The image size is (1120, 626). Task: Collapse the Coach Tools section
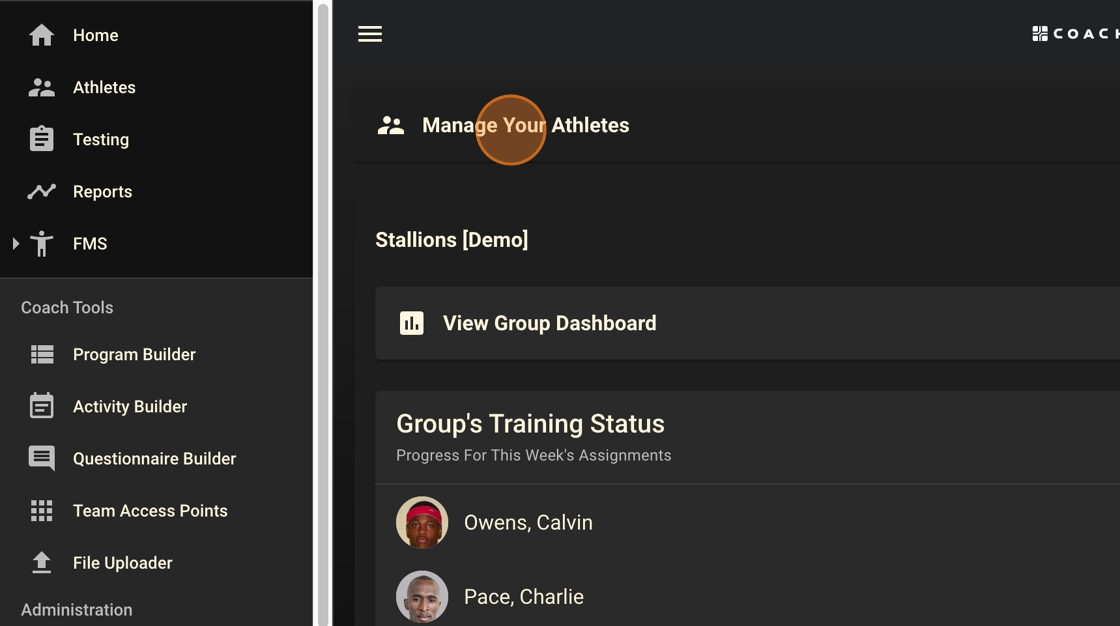[66, 307]
